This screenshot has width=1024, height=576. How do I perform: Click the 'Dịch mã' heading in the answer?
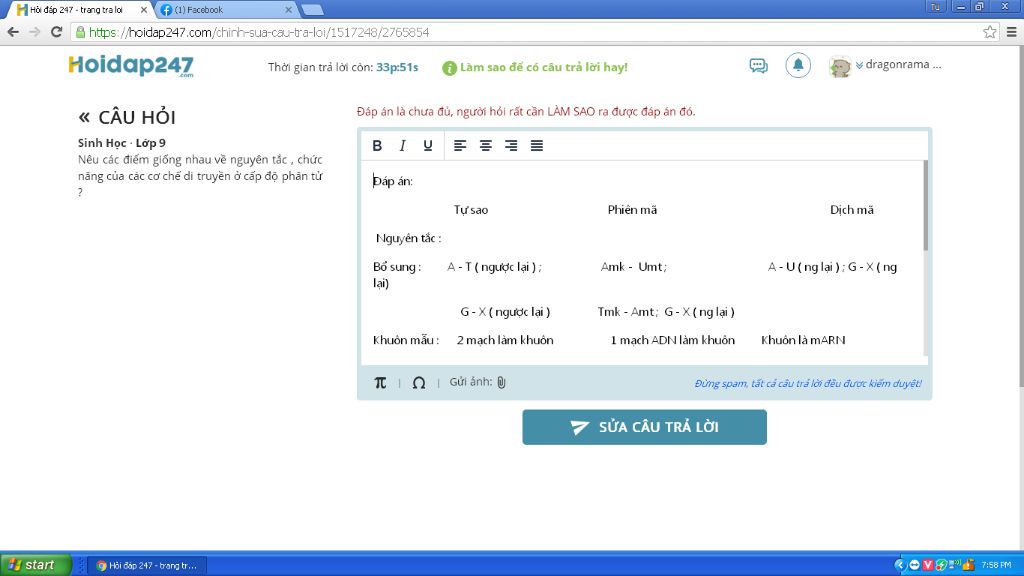click(852, 210)
